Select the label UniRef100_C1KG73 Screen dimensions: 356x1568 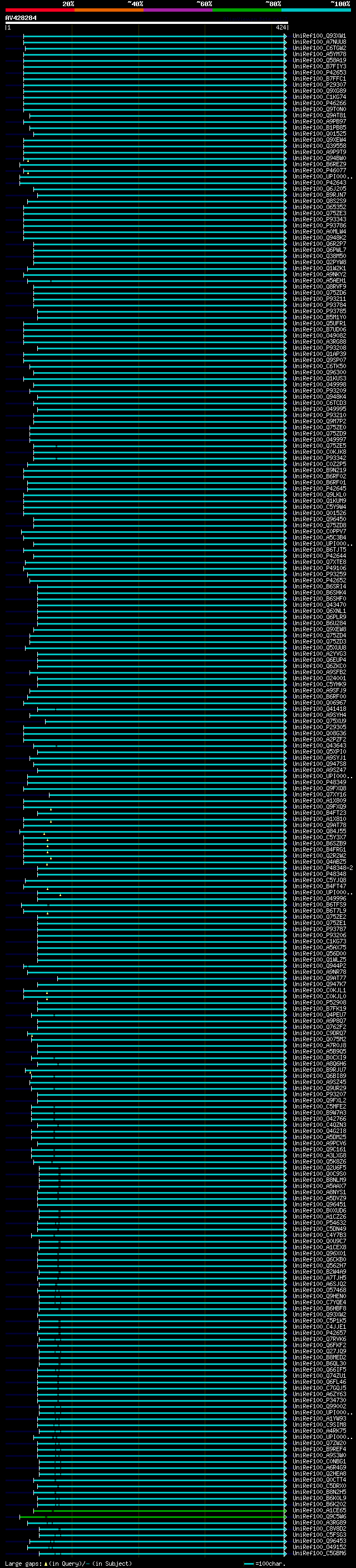[319, 941]
